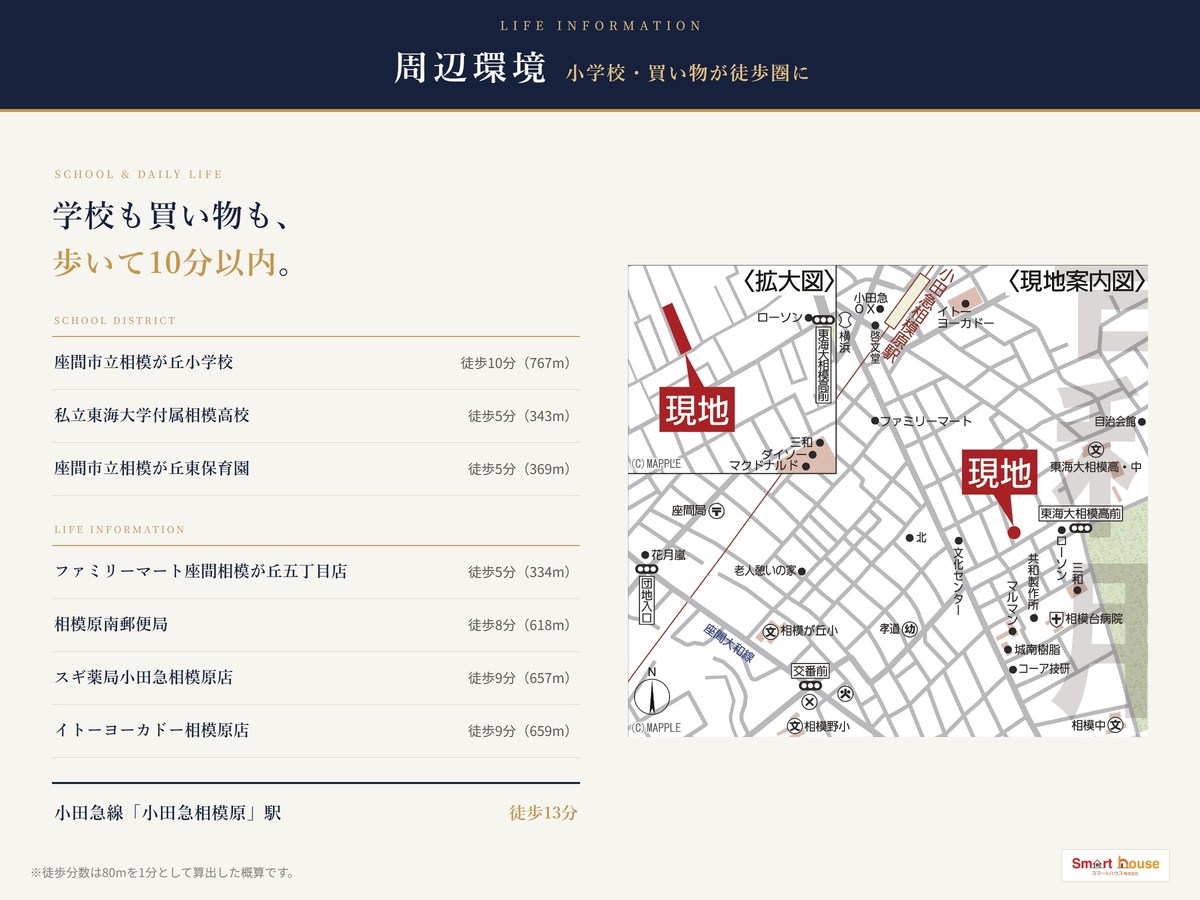Click the 文化センター label on the map

(x=957, y=580)
